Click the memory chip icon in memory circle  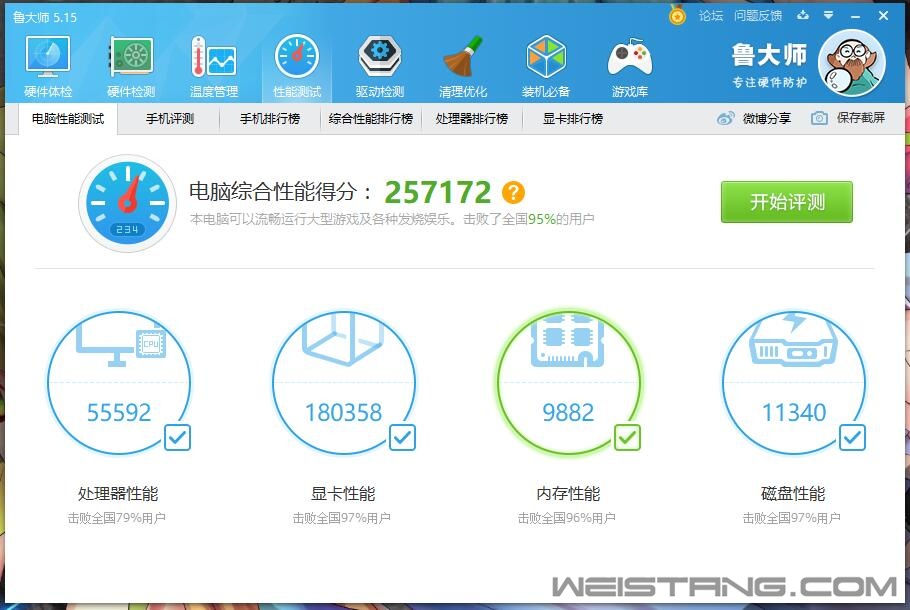tap(568, 339)
